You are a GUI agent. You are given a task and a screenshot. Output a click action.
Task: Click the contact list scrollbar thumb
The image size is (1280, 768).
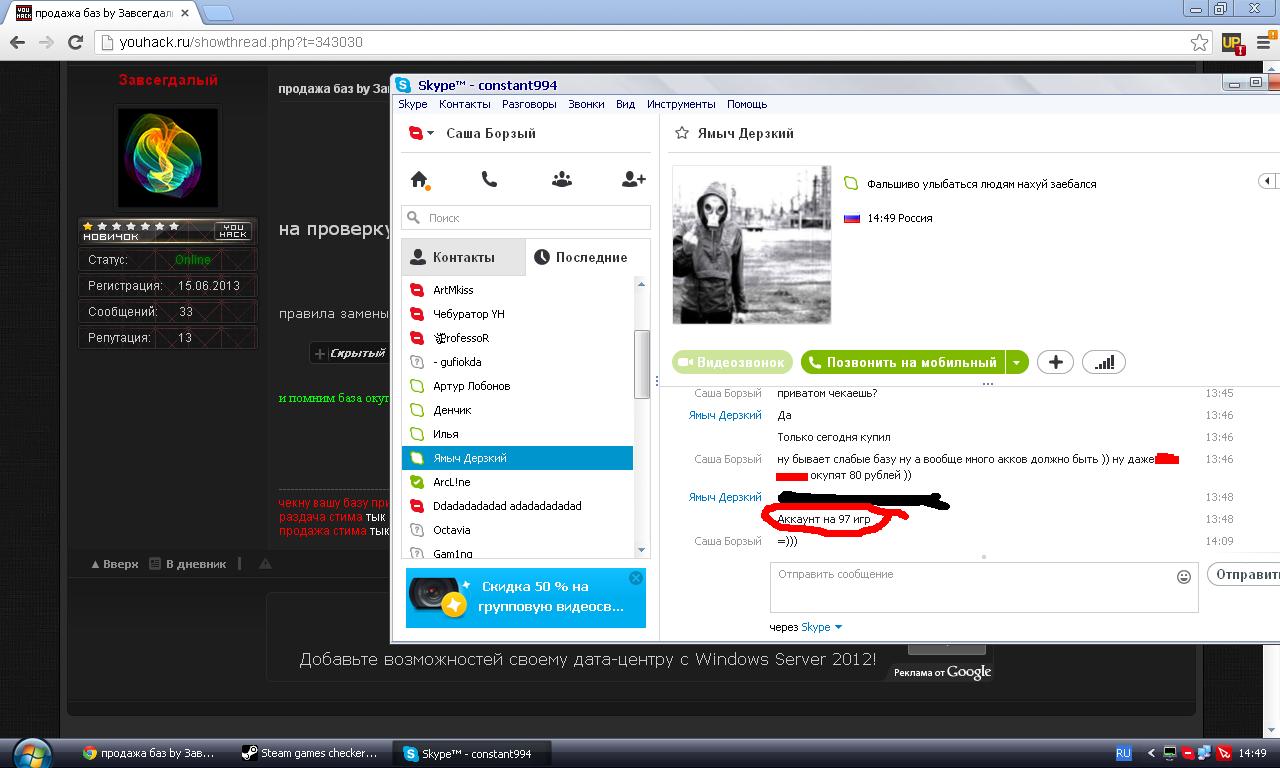tap(642, 364)
